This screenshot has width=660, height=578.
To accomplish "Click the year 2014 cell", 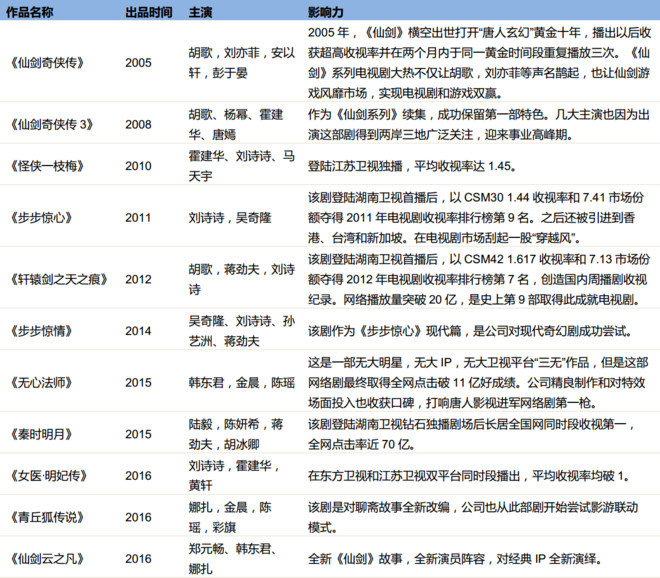I will (x=138, y=331).
